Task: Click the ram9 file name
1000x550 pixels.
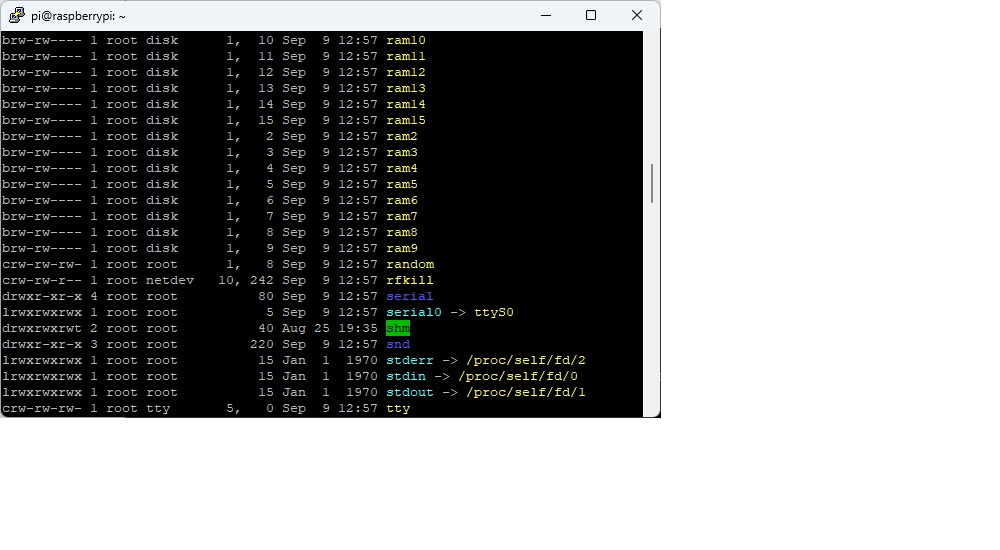Action: tap(402, 248)
